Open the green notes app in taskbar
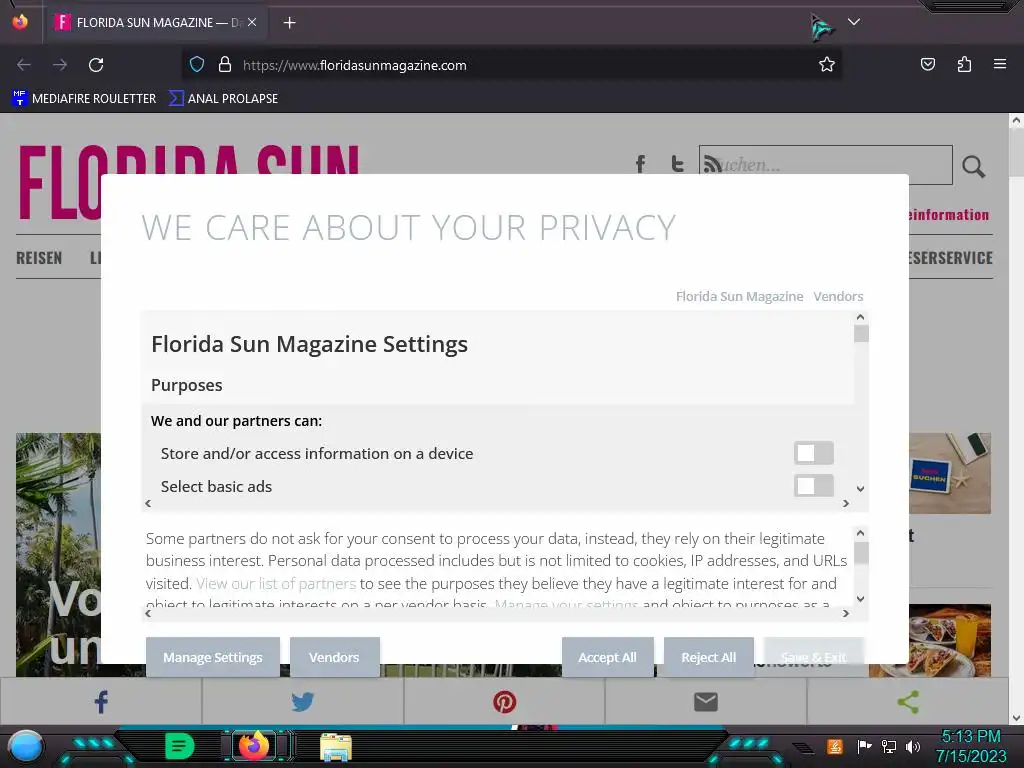 pyautogui.click(x=179, y=746)
